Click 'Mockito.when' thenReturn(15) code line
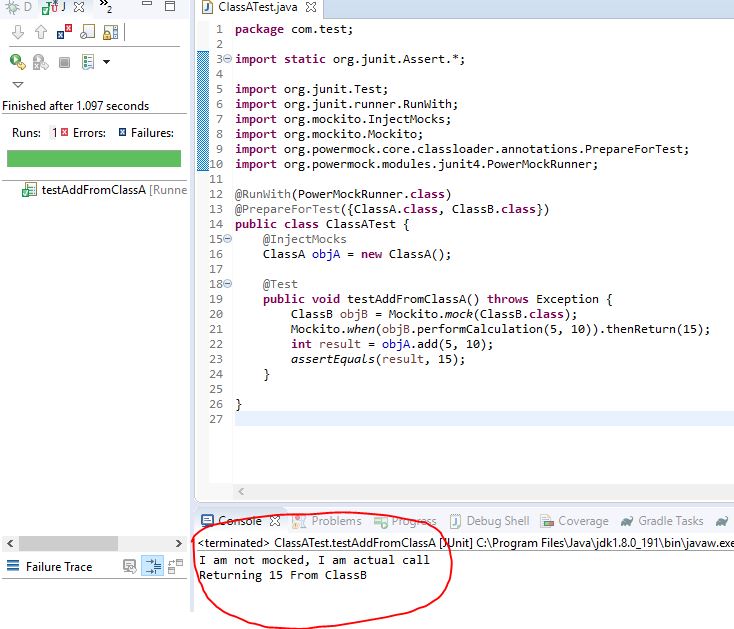 click(500, 329)
